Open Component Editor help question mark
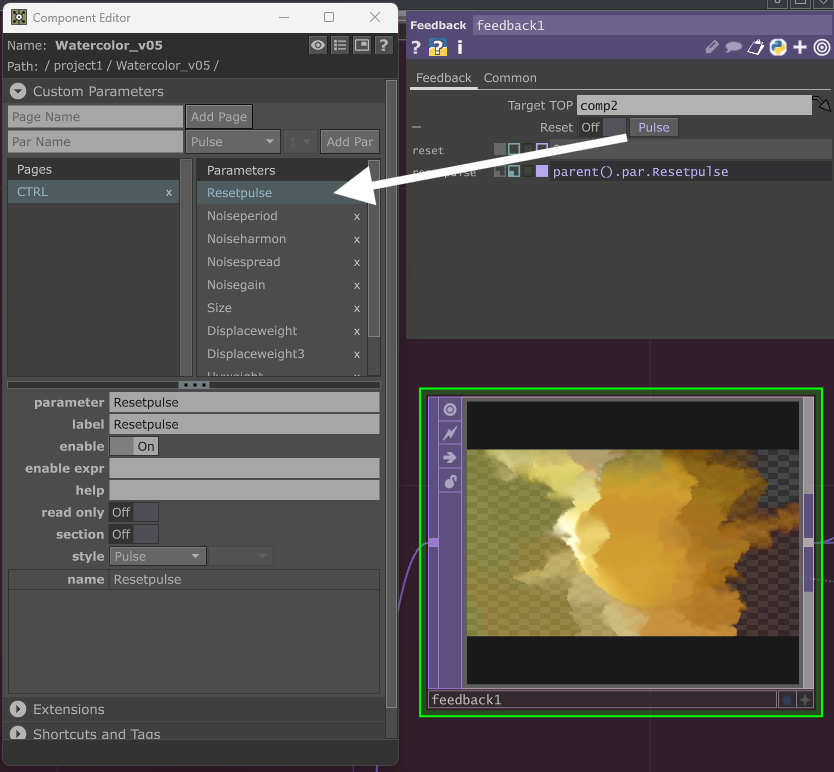 click(383, 45)
